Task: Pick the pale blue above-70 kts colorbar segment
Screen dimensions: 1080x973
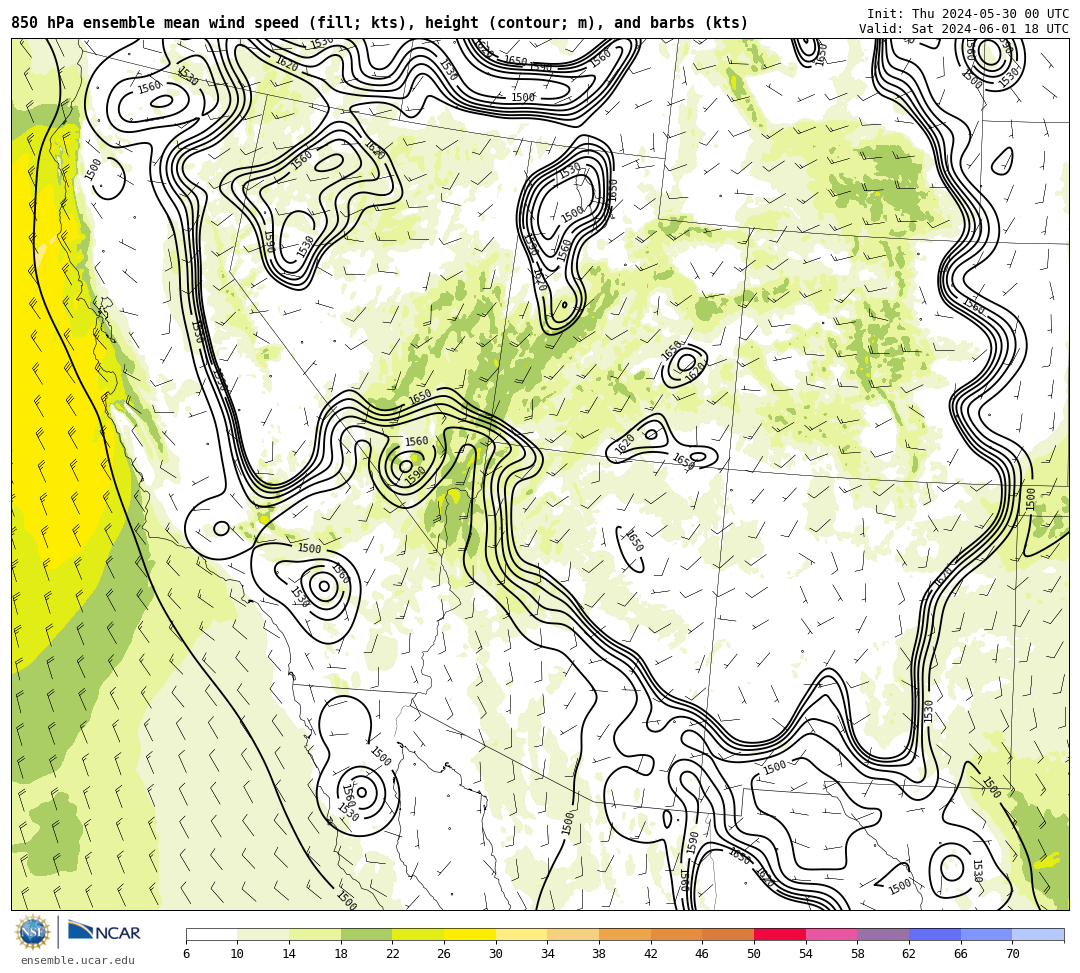Action: tap(1038, 934)
